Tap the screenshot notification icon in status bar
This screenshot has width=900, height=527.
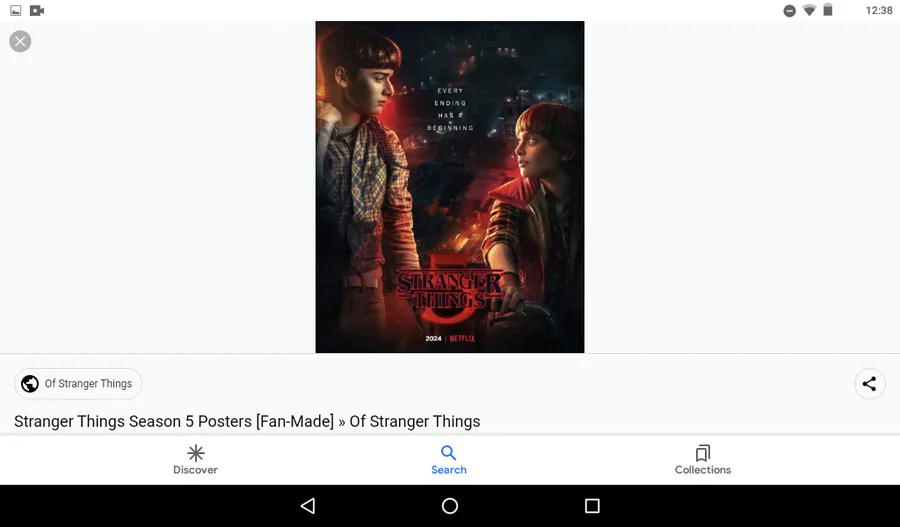coord(15,10)
